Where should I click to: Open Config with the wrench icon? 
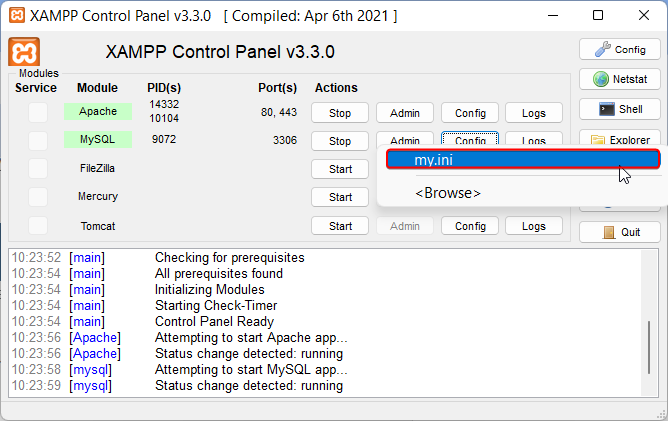[x=619, y=49]
